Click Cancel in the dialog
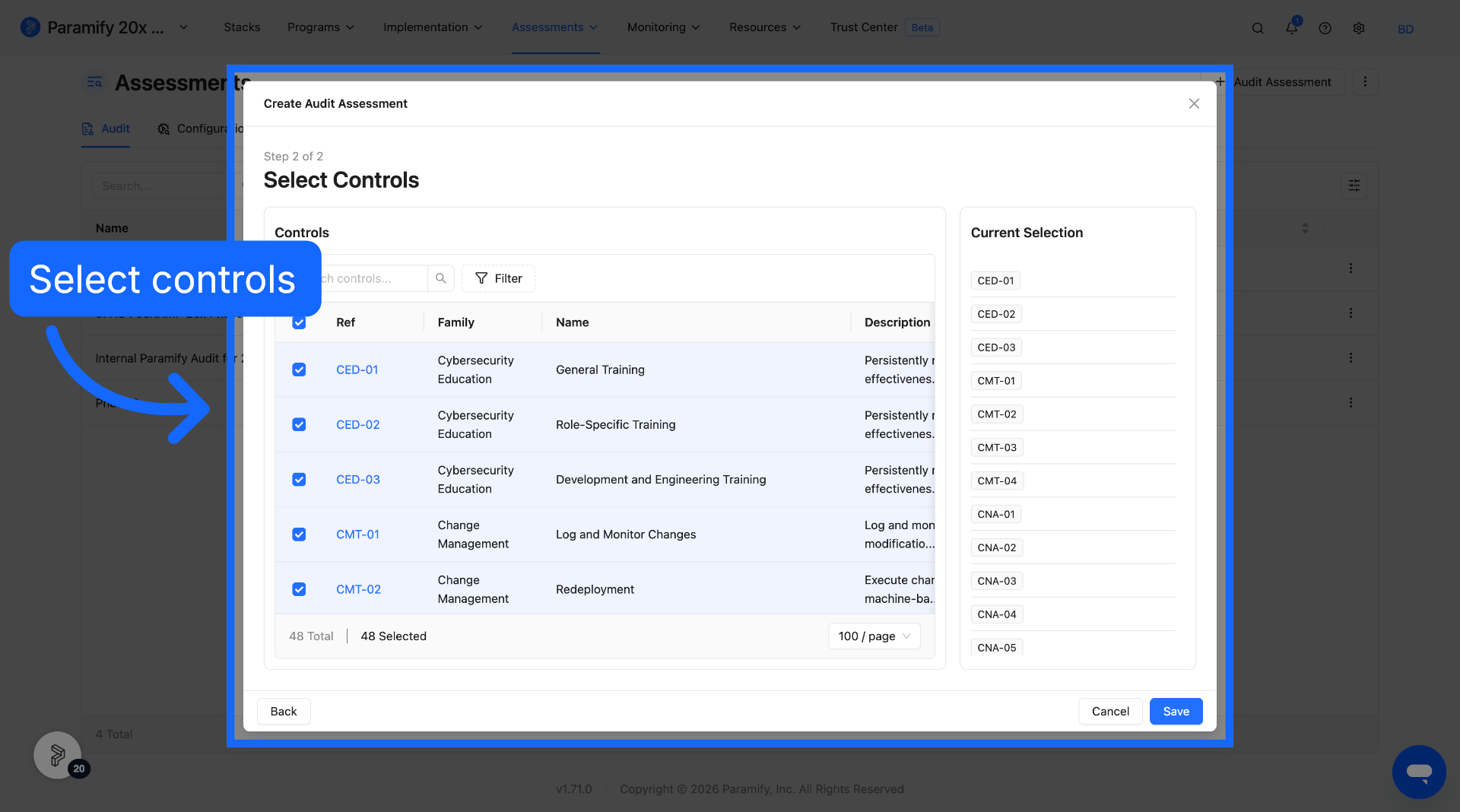The height and width of the screenshot is (812, 1460). [x=1110, y=712]
